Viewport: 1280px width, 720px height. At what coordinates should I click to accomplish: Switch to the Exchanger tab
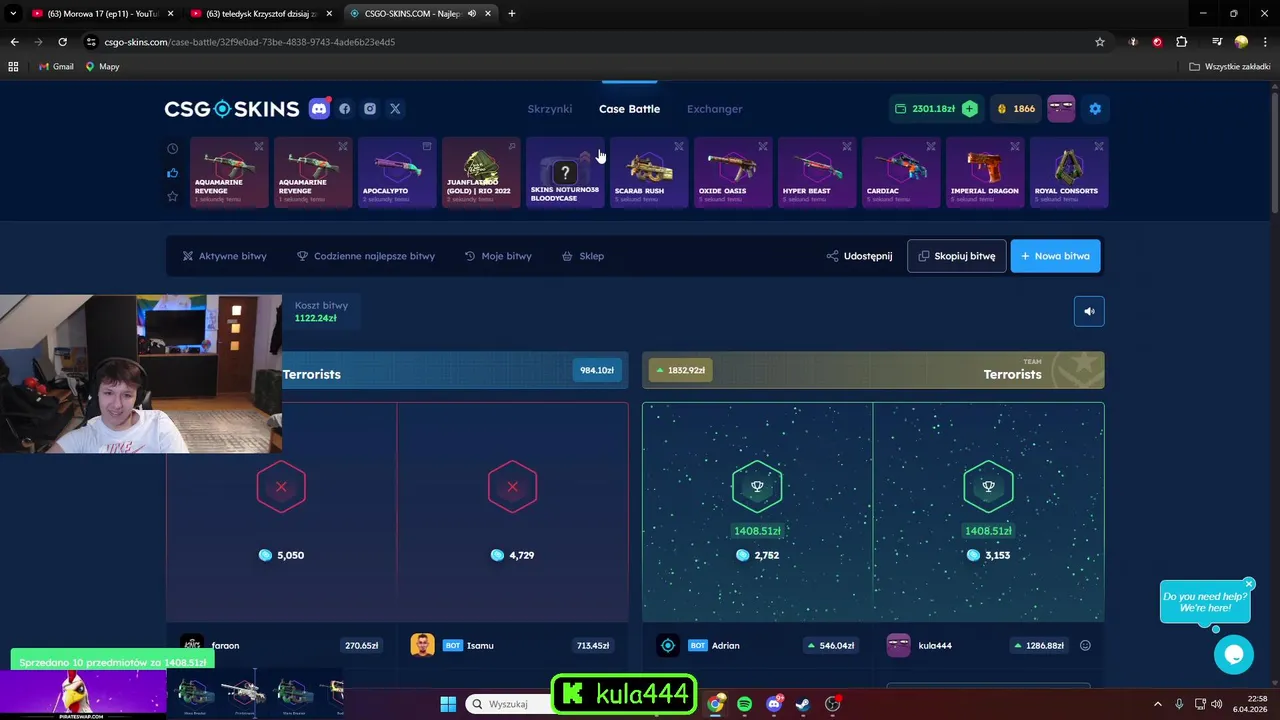(x=715, y=109)
